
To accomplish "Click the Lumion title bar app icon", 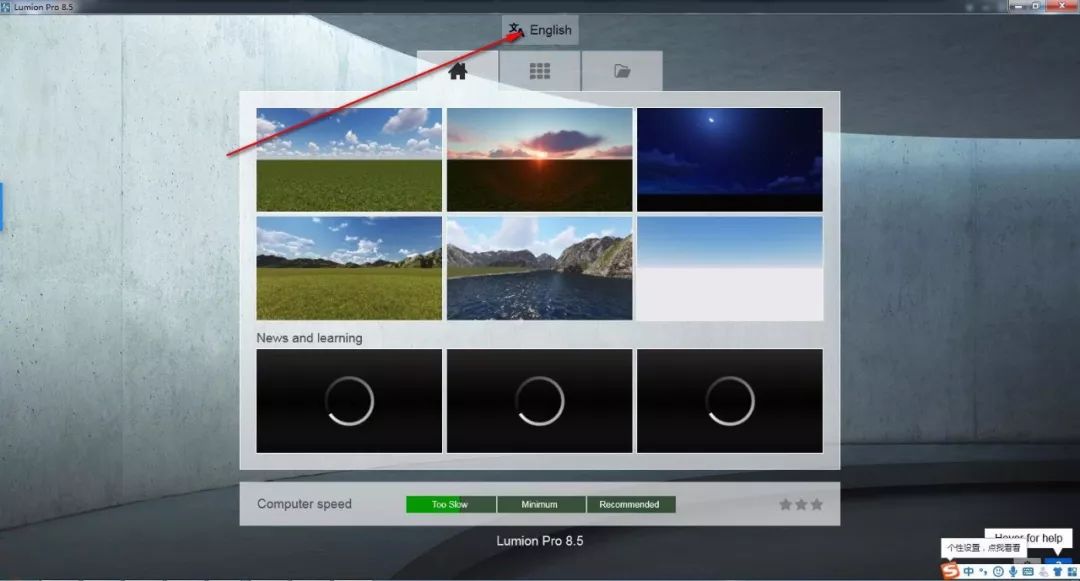I will tap(6, 7).
